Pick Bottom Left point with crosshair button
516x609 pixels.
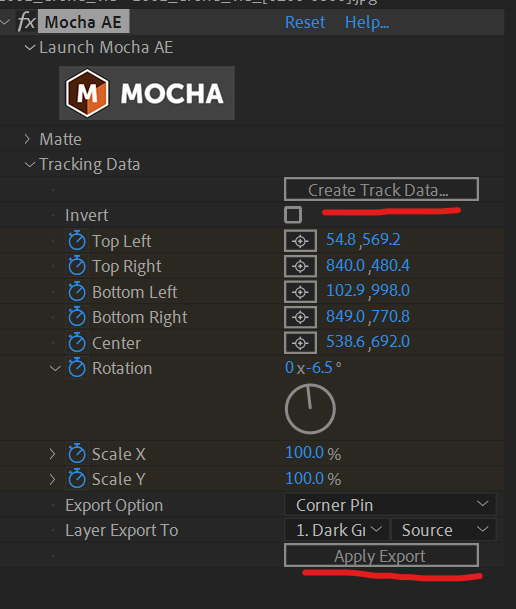click(300, 292)
